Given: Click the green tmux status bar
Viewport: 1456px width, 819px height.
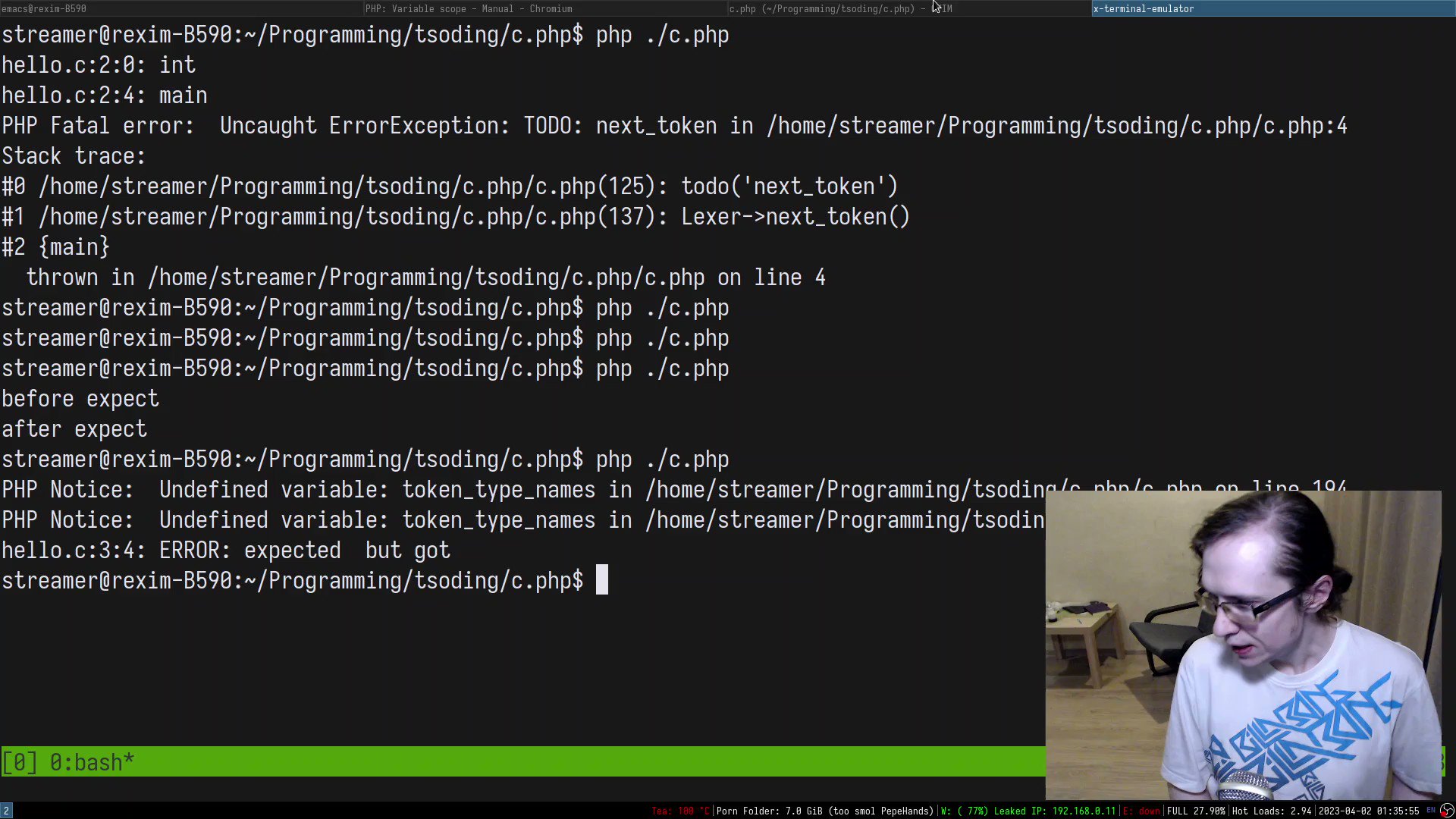Looking at the screenshot, I should [531, 762].
